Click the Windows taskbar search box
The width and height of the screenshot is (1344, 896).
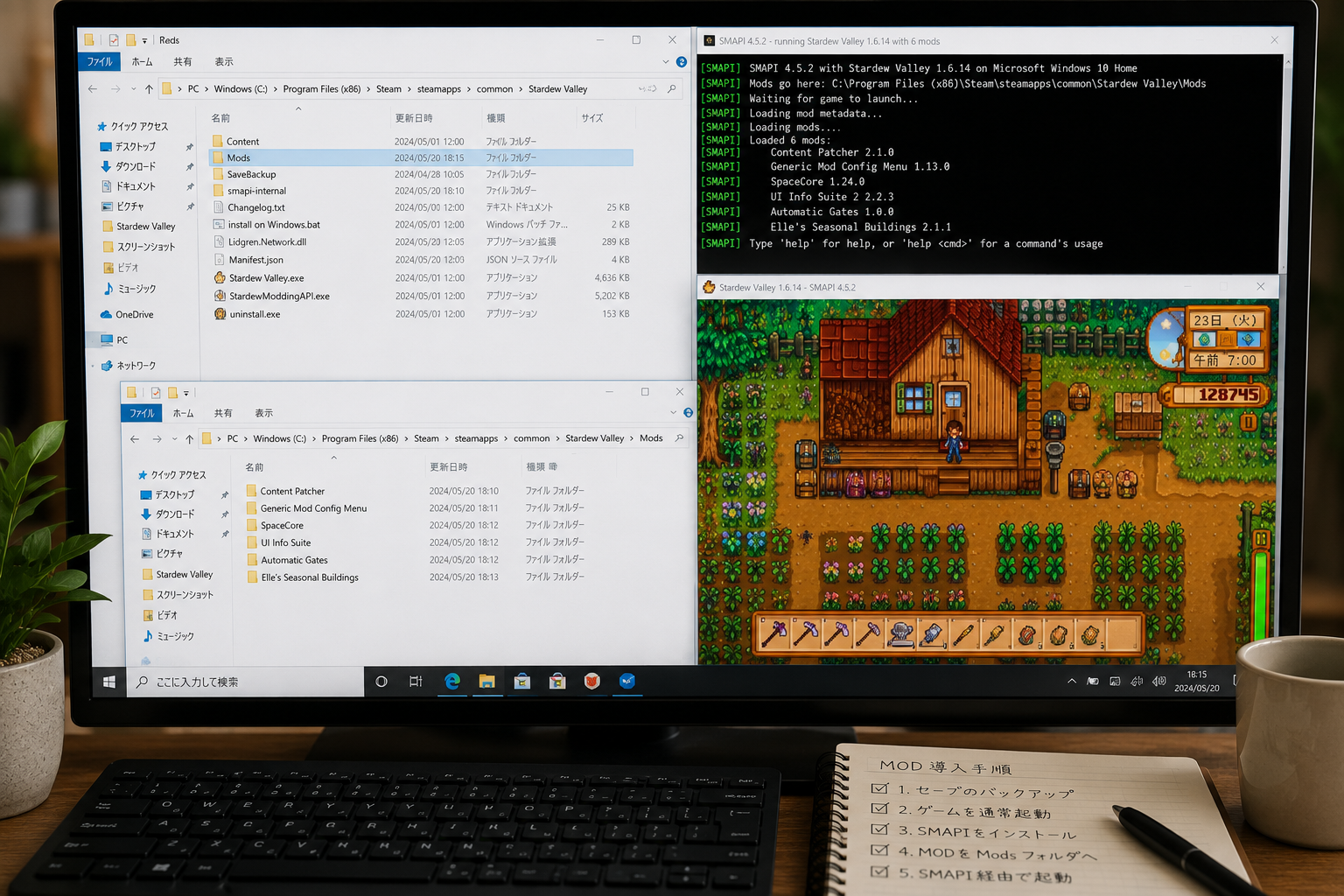(x=245, y=682)
